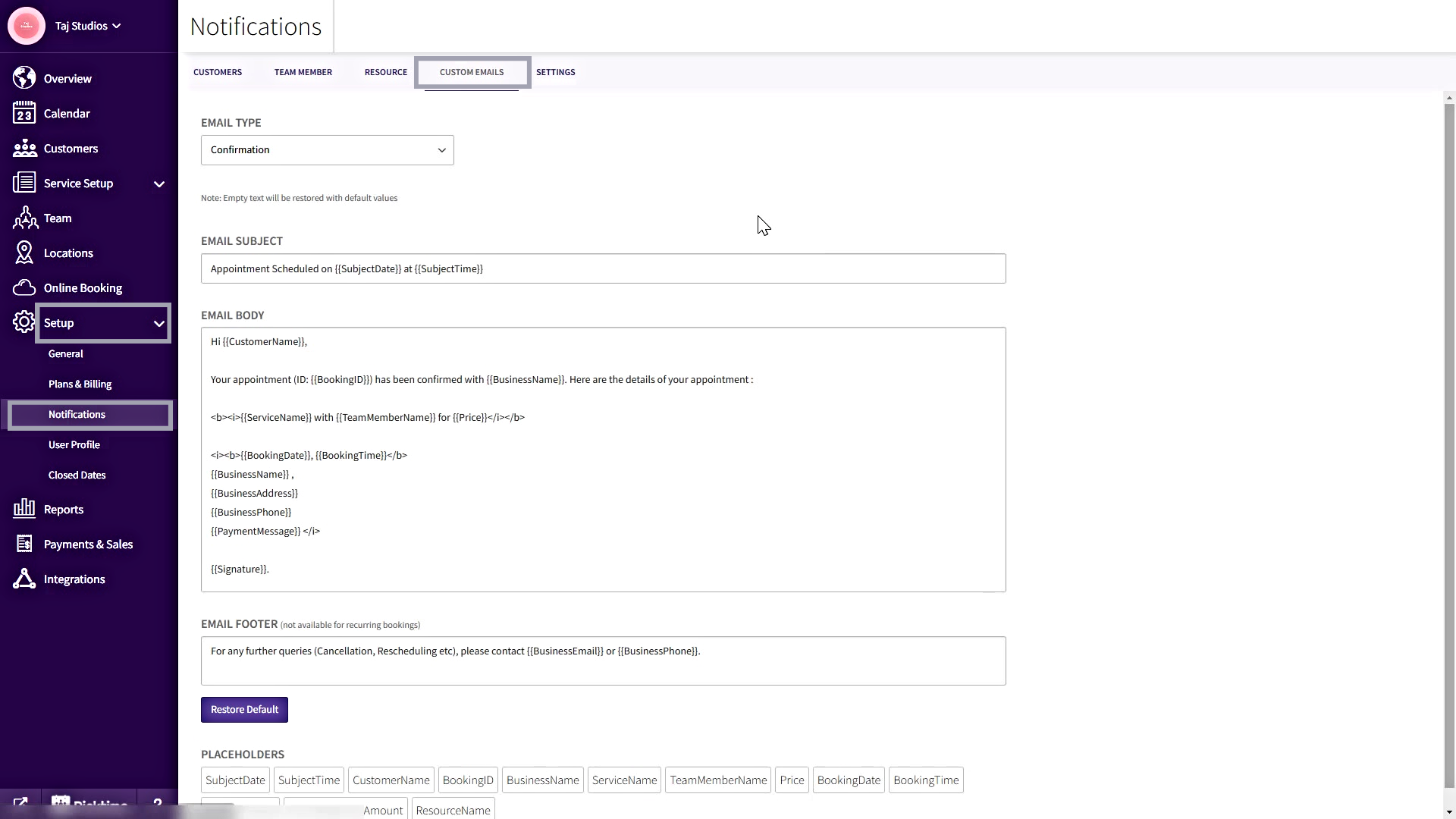The image size is (1456, 819).
Task: Click the Overview globe icon
Action: click(24, 78)
